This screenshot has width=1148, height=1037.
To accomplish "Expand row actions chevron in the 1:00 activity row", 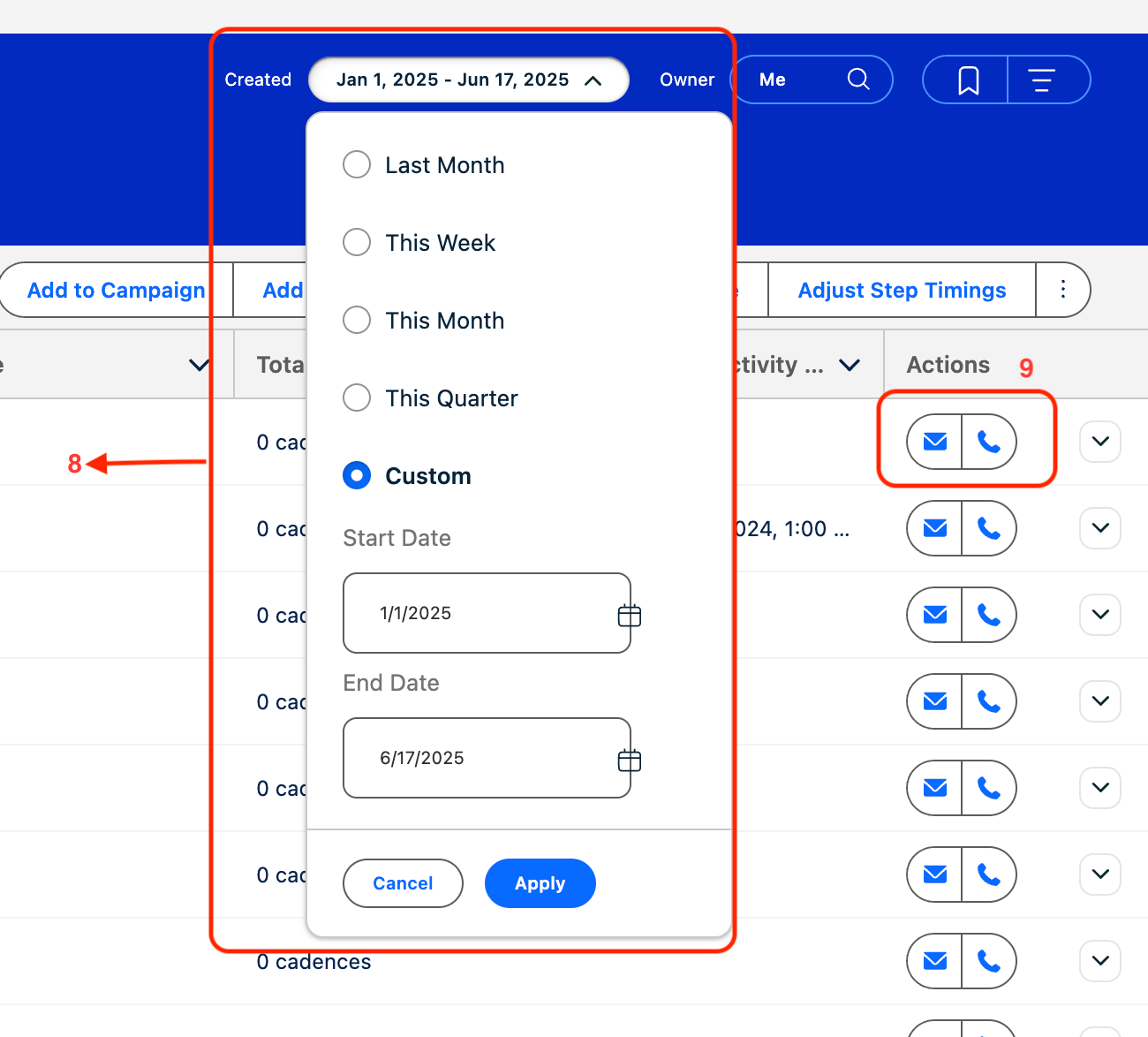I will [x=1100, y=528].
